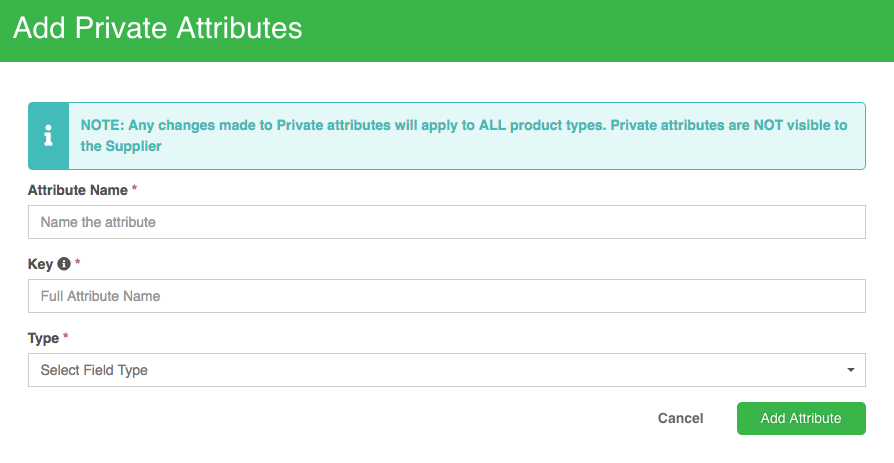Viewport: 894px width, 463px height.
Task: Click the info icon in the teal note banner
Action: tap(48, 136)
